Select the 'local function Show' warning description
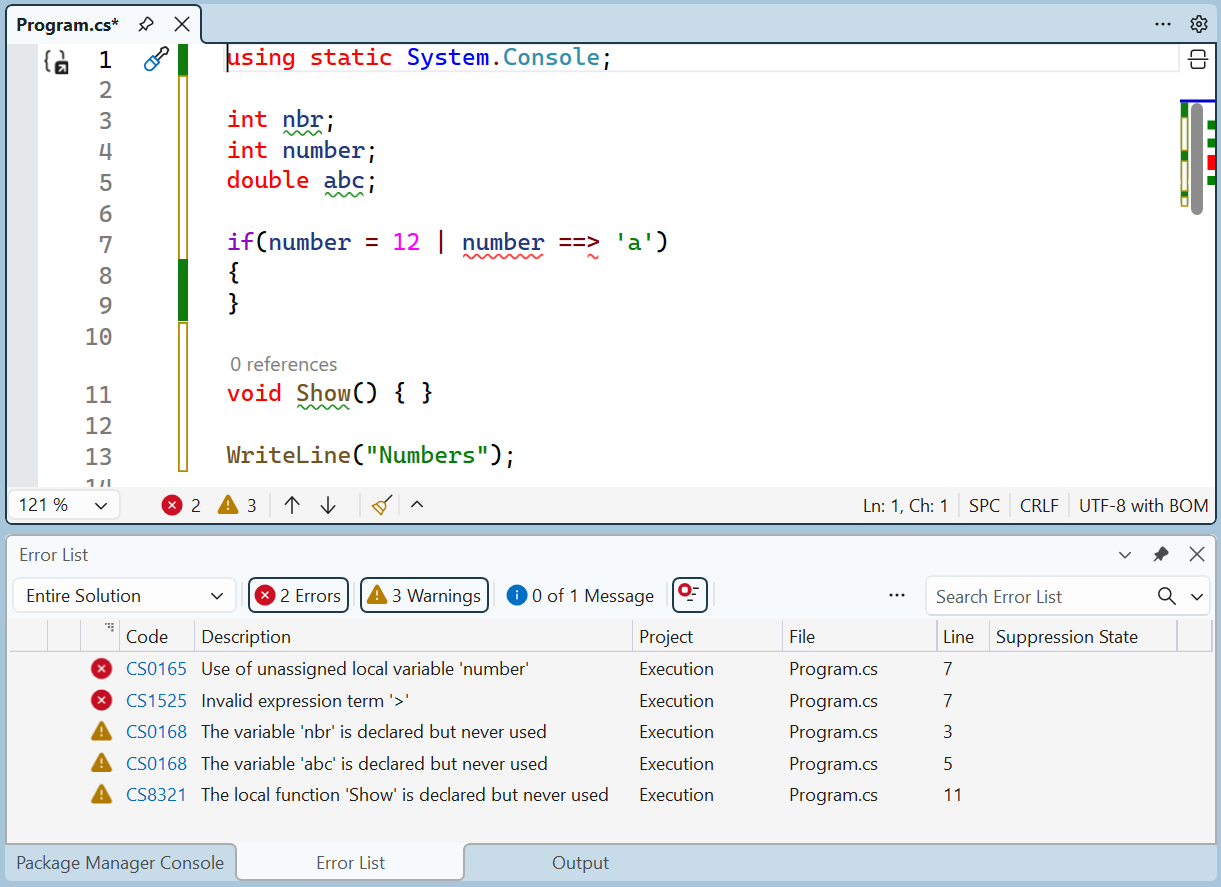1221x887 pixels. (x=405, y=795)
